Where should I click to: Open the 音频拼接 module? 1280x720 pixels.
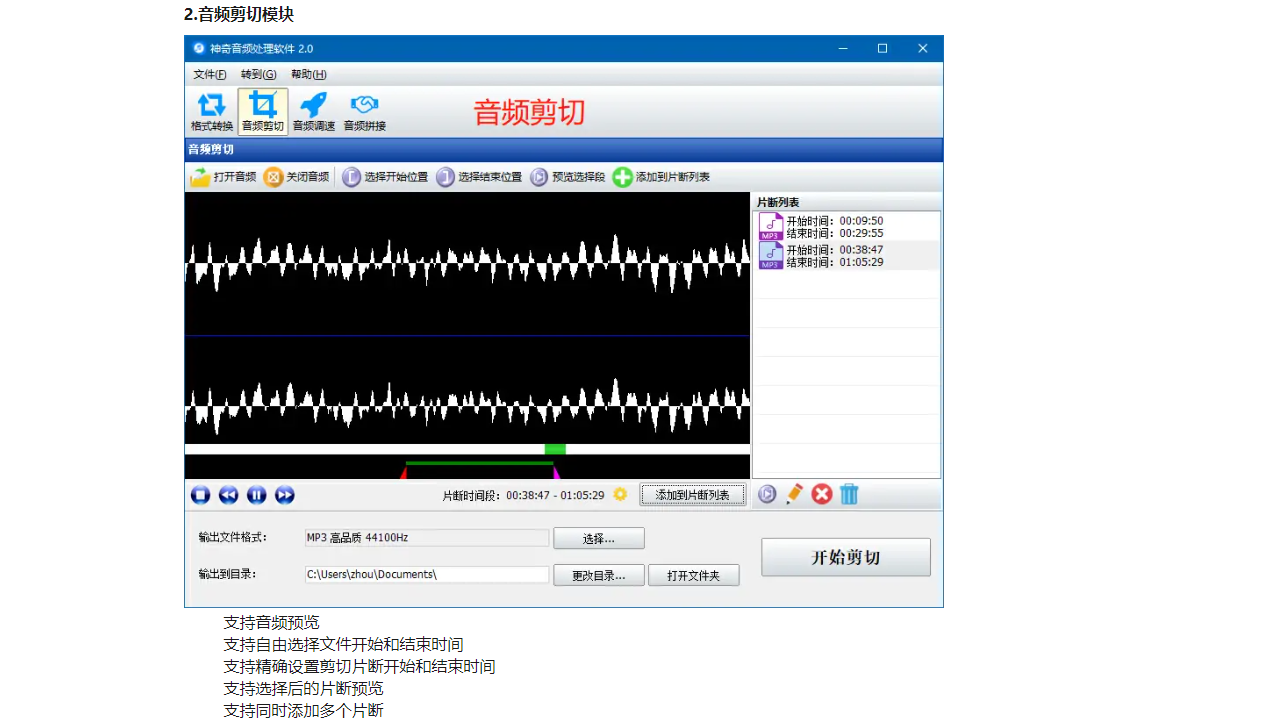click(x=364, y=110)
